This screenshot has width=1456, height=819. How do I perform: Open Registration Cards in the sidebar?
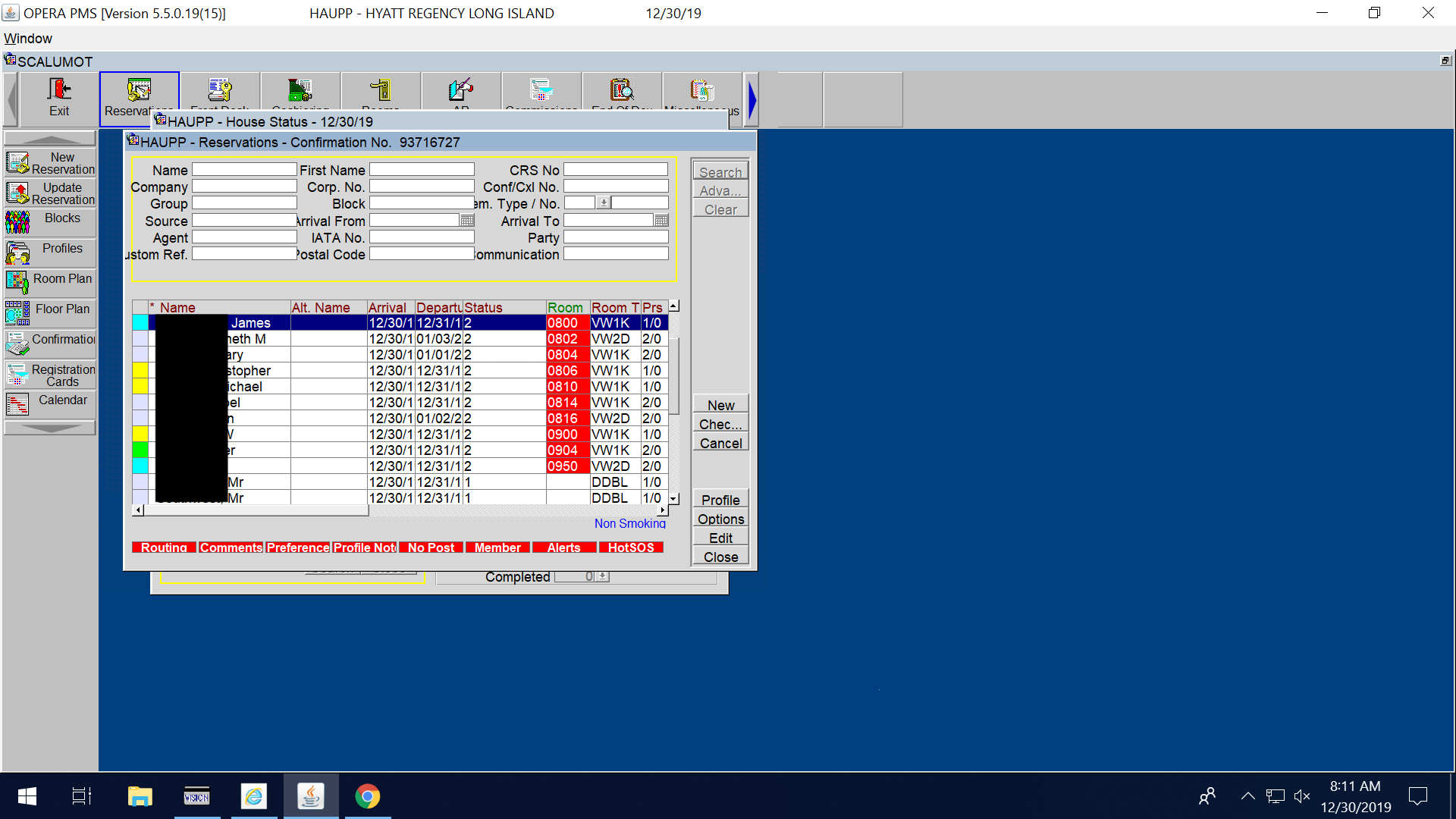click(x=50, y=375)
